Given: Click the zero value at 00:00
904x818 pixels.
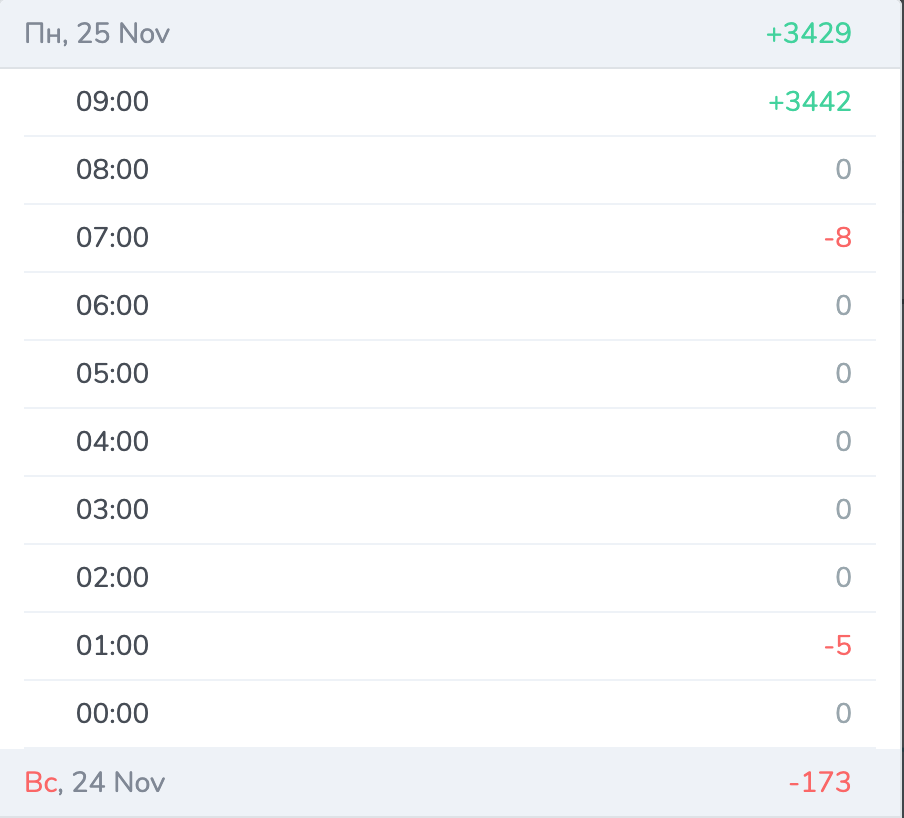Looking at the screenshot, I should click(843, 714).
